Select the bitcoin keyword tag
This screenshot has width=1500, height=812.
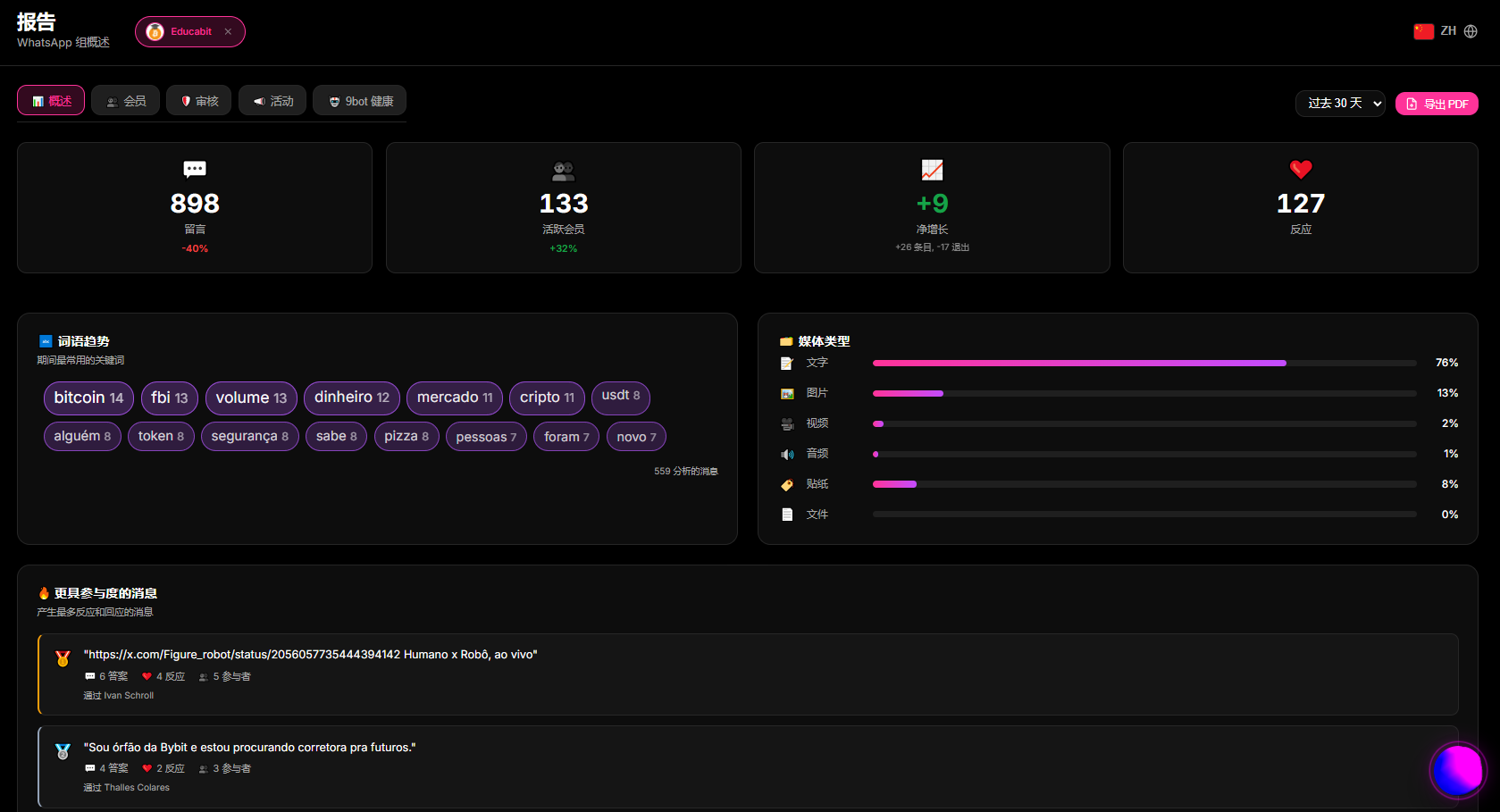pos(88,398)
